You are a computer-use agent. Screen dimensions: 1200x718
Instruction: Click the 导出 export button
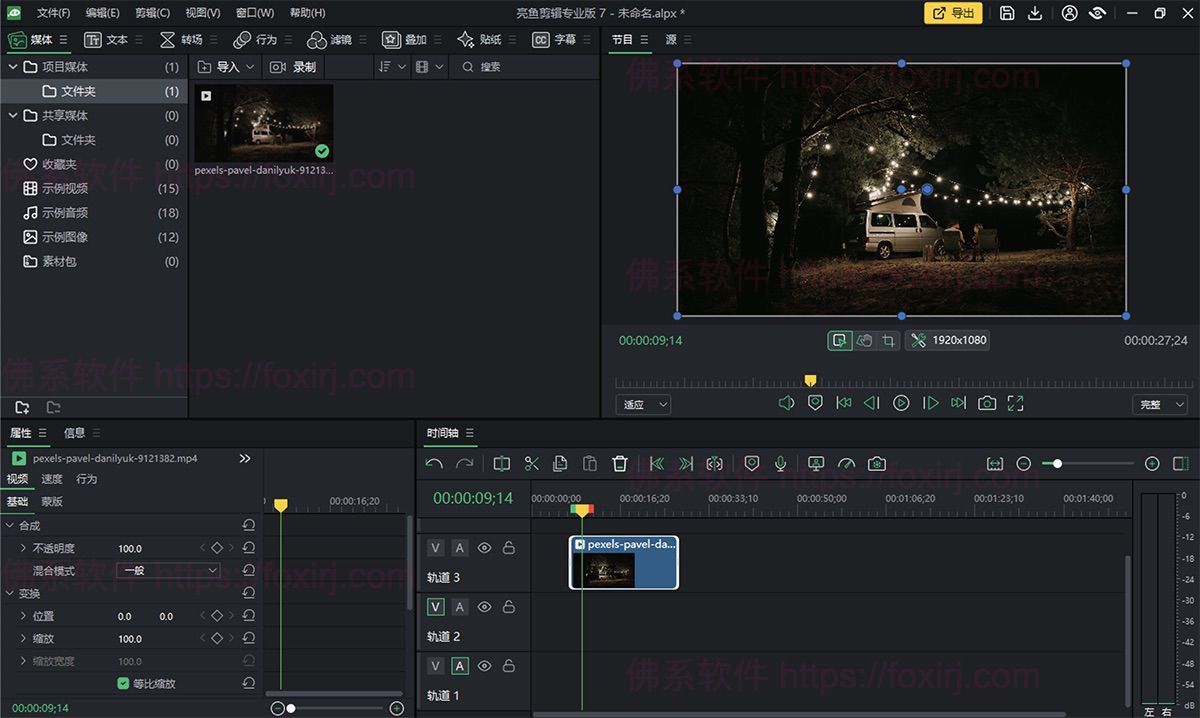[x=952, y=13]
